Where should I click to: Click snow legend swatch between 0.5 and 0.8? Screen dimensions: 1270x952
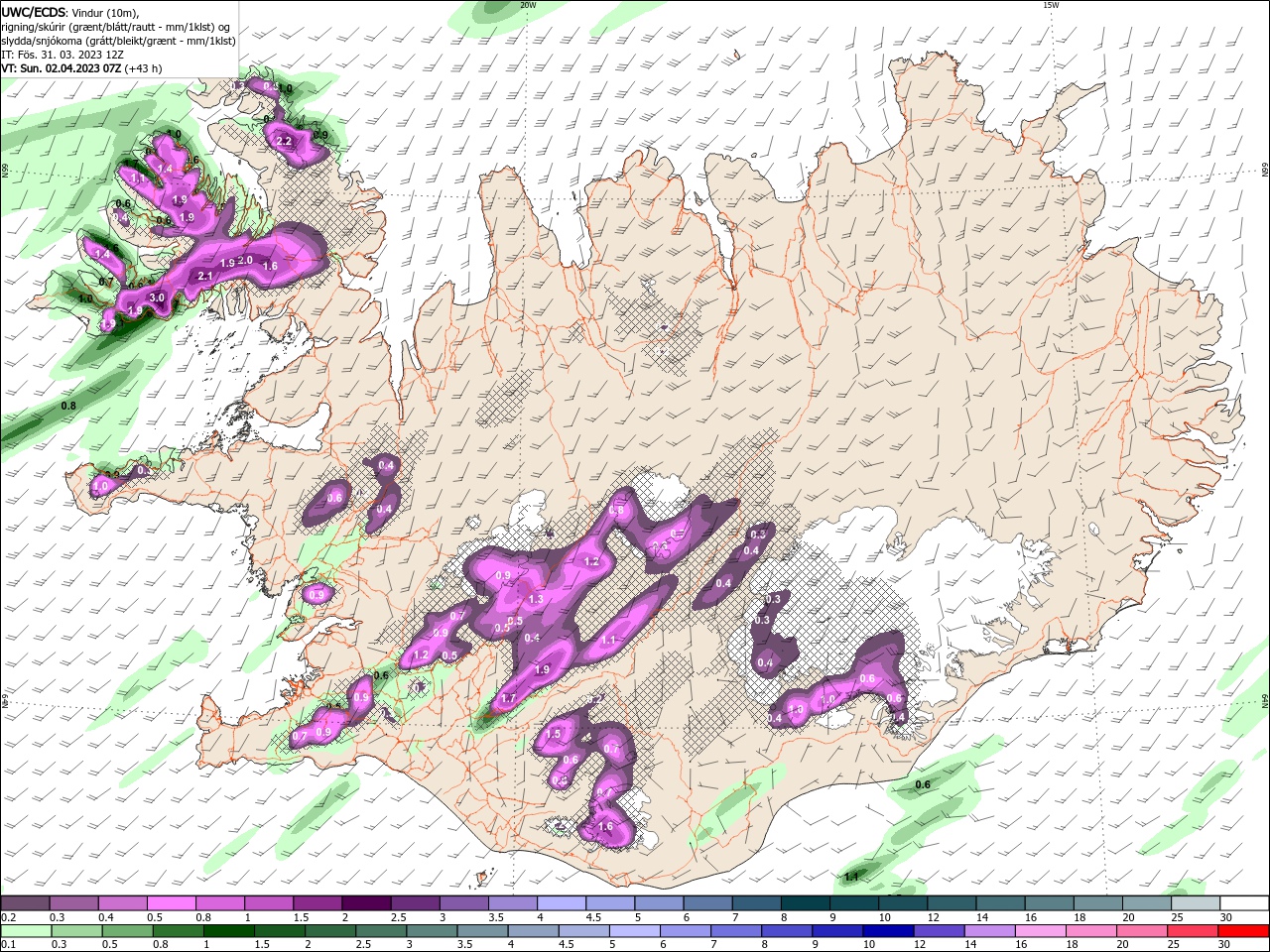[171, 903]
